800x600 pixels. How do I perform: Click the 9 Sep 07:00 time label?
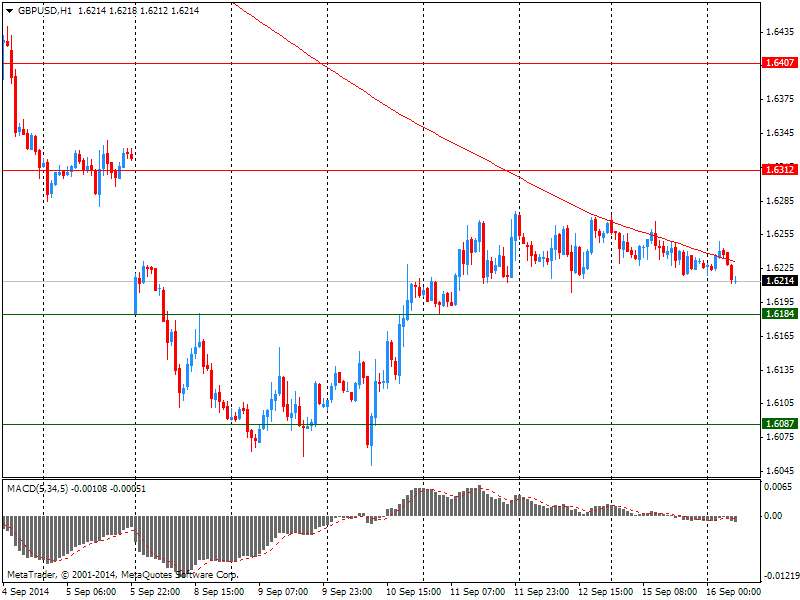point(283,592)
